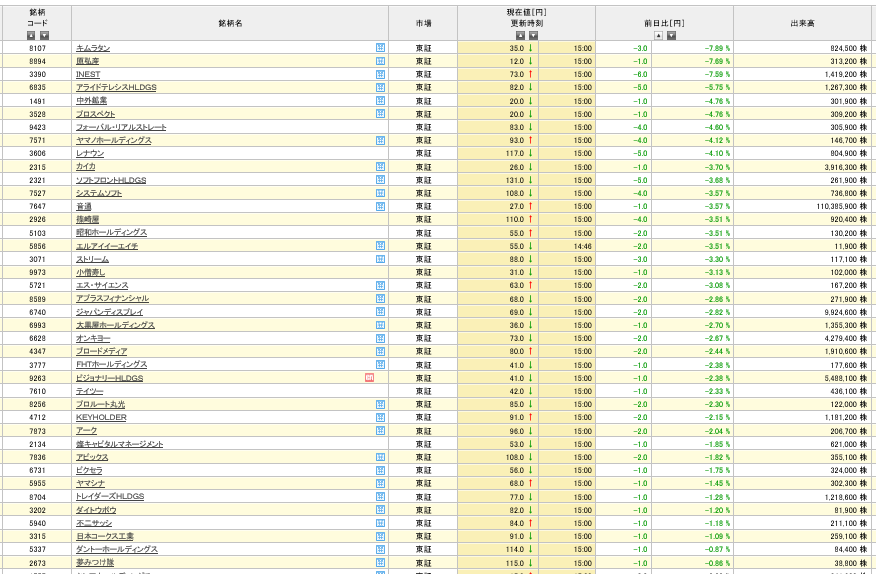Click the blue grid icon in ダントーホールディングス row

click(380, 549)
